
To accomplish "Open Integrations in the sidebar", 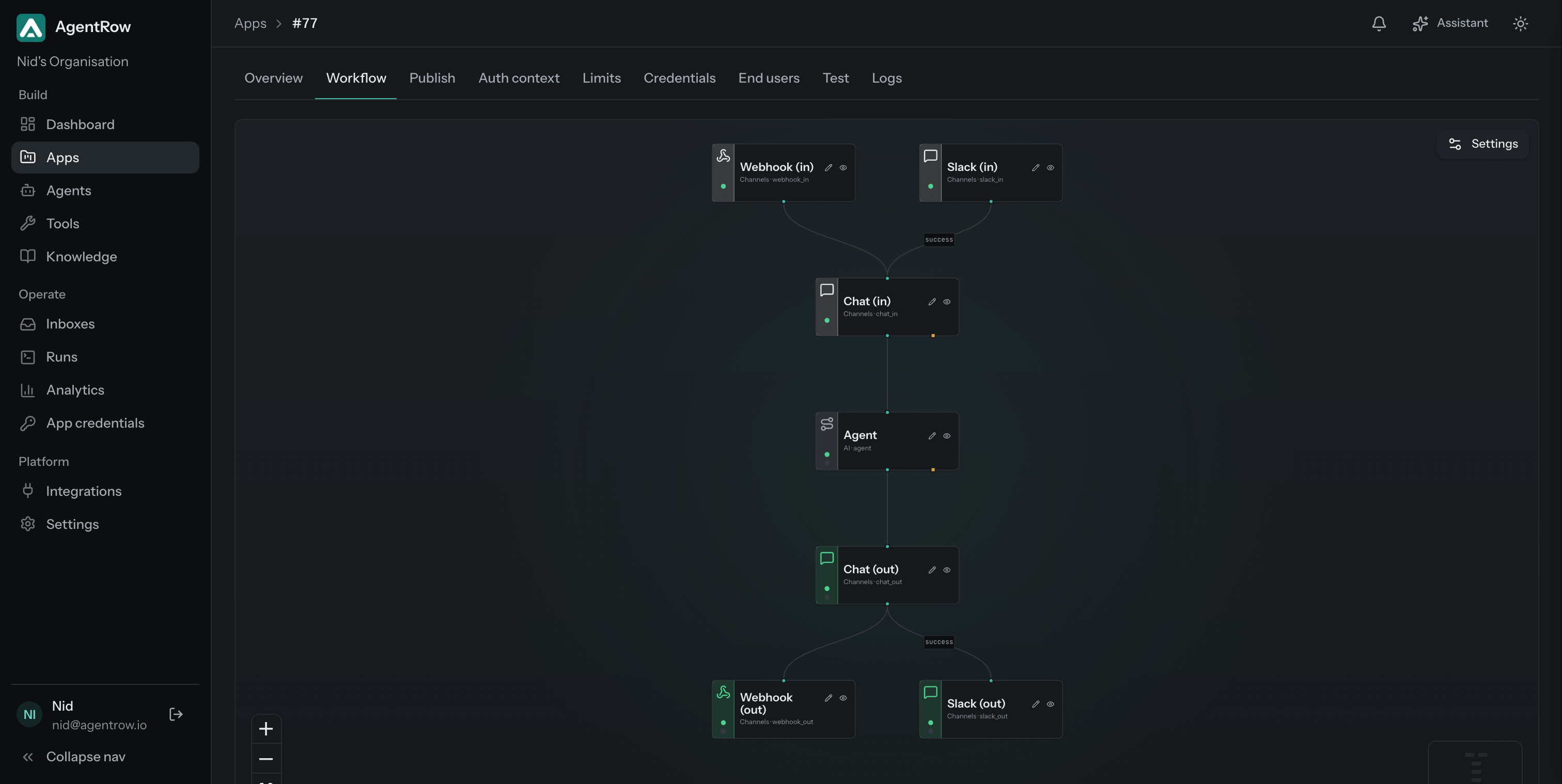I will 105,491.
